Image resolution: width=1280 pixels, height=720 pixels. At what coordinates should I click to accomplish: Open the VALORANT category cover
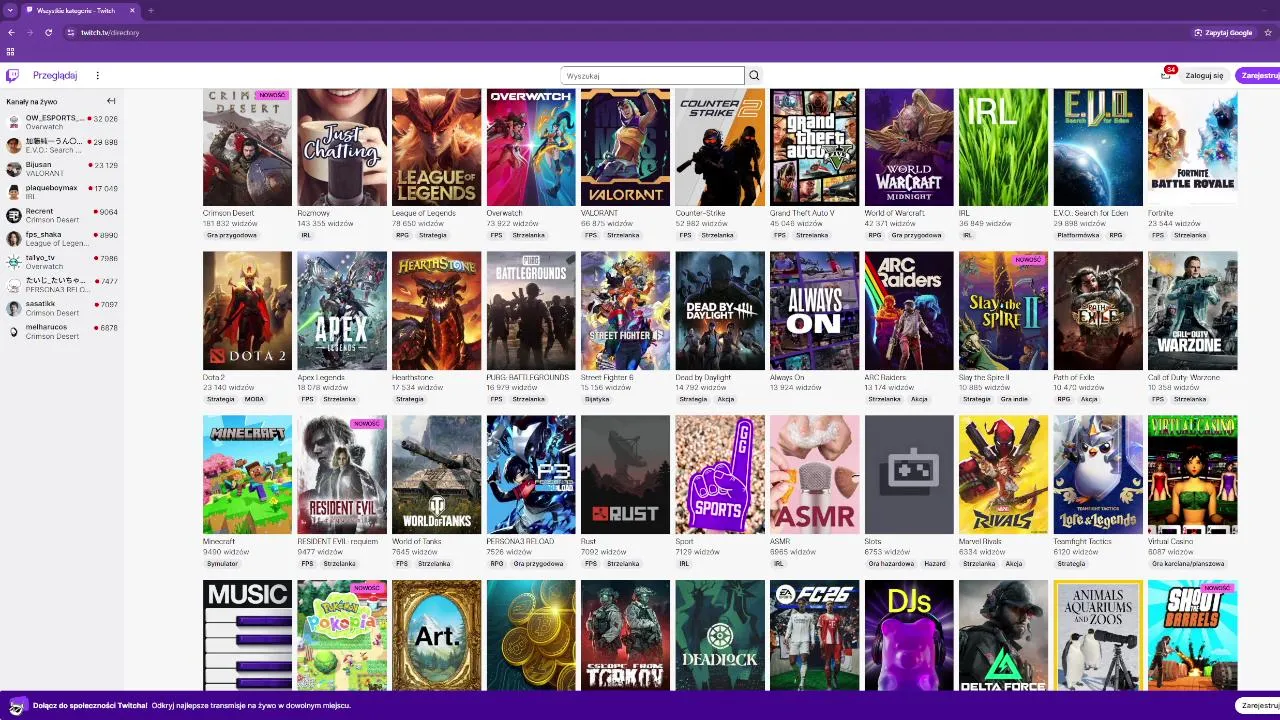coord(625,147)
